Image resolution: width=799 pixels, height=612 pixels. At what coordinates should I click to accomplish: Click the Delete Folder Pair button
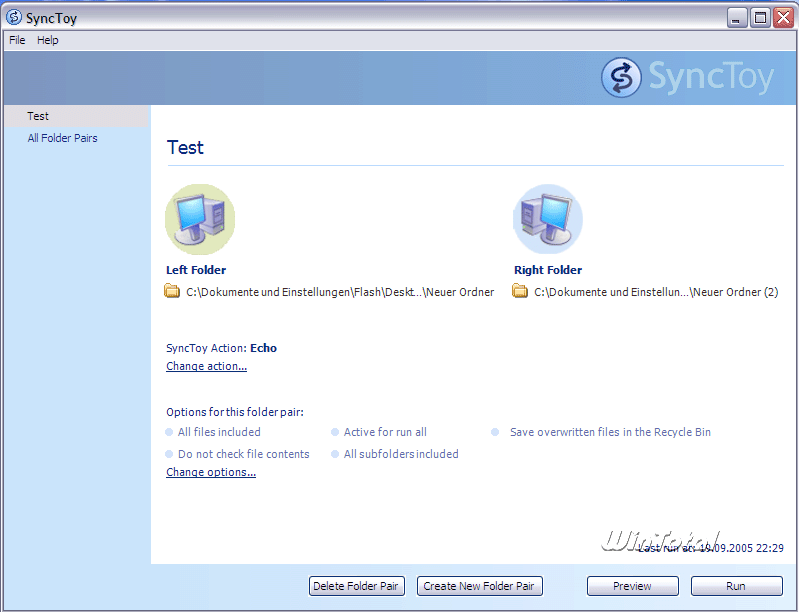[x=357, y=586]
